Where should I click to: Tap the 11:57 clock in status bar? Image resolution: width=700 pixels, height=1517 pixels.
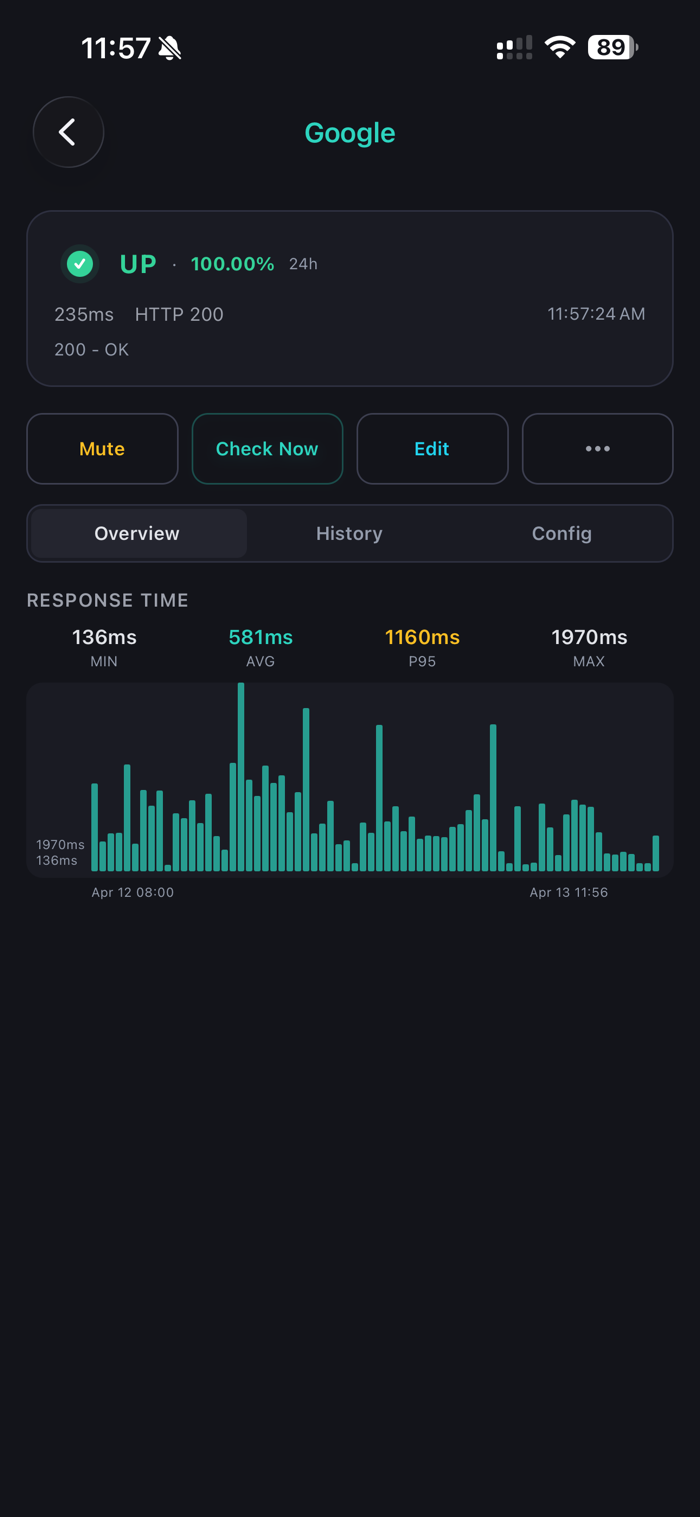coord(115,48)
